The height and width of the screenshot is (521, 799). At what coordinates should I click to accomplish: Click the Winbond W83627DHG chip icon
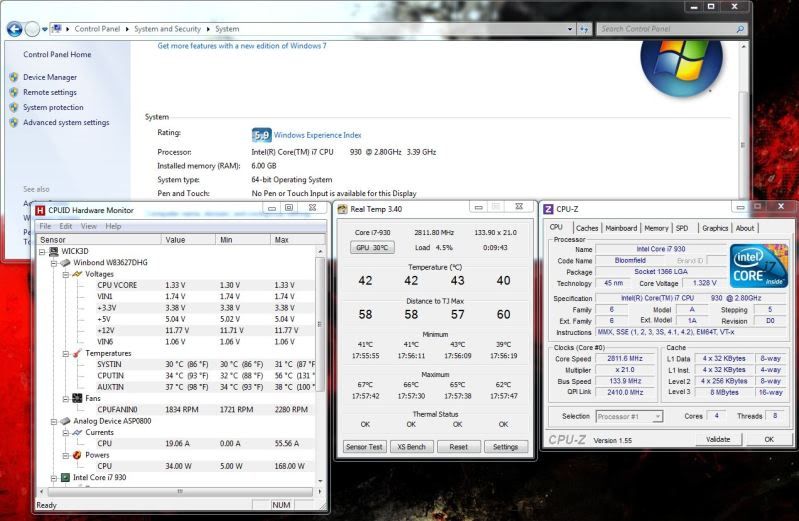pyautogui.click(x=65, y=263)
